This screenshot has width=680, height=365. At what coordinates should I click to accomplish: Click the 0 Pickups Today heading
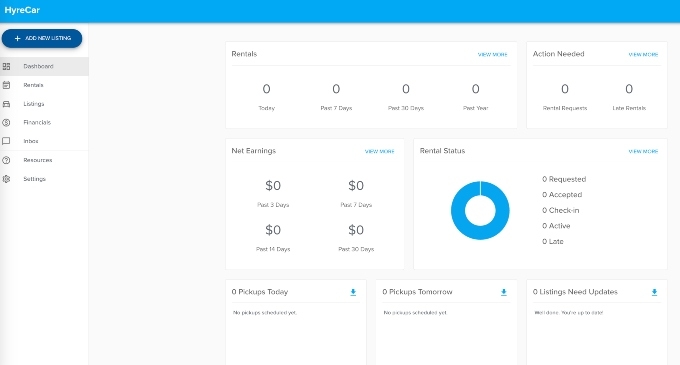(259, 292)
